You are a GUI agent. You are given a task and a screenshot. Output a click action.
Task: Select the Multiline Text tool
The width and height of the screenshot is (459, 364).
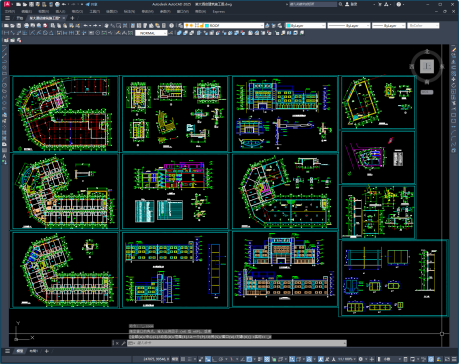coord(5,156)
